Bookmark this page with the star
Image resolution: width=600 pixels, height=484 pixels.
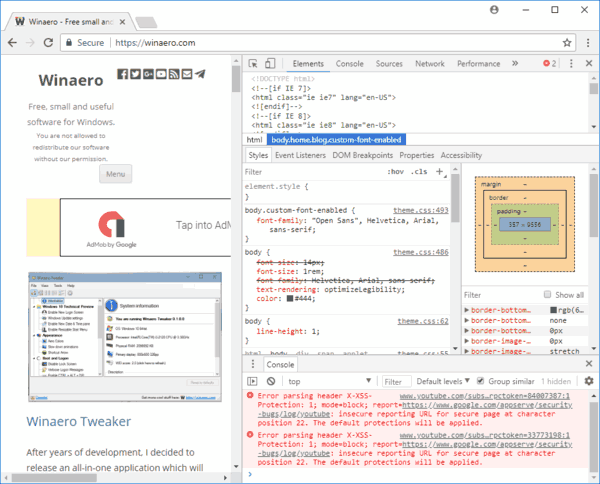coord(567,42)
